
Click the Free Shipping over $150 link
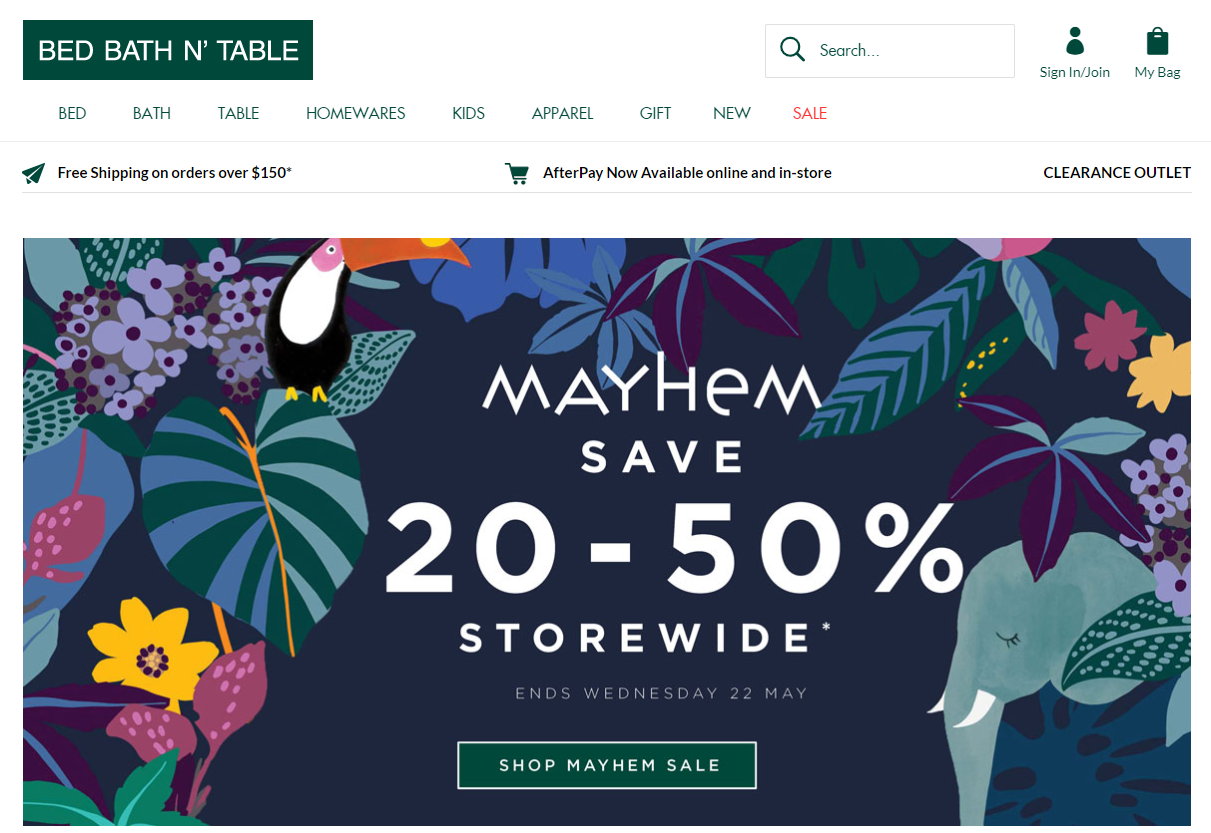tap(175, 173)
